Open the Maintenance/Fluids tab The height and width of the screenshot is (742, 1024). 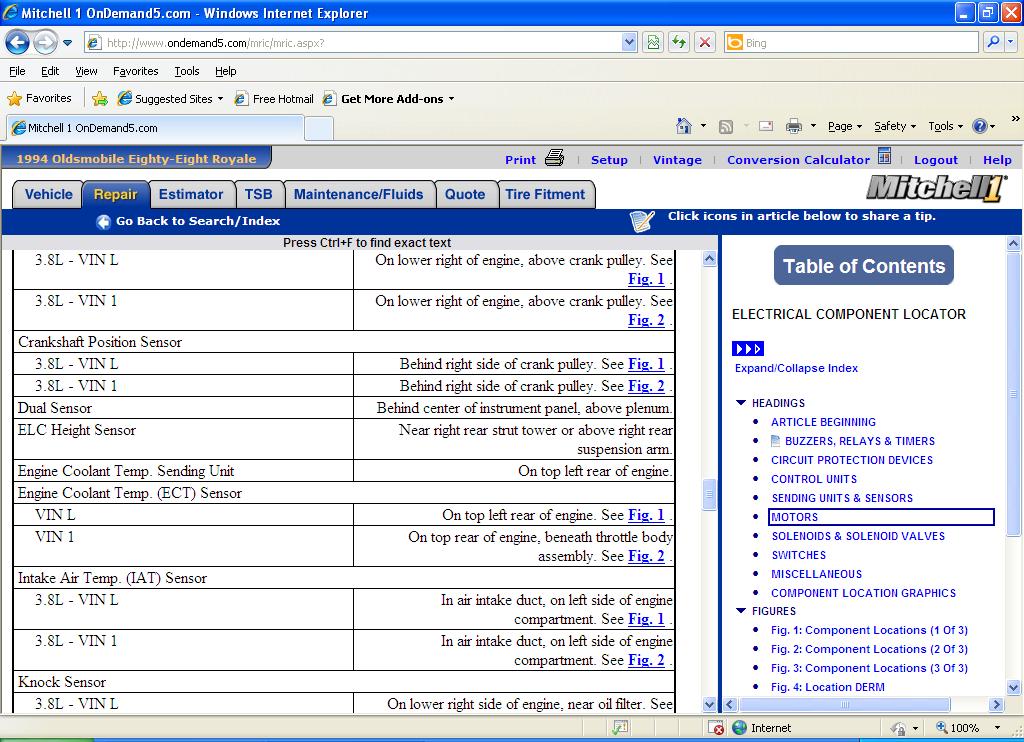click(358, 195)
